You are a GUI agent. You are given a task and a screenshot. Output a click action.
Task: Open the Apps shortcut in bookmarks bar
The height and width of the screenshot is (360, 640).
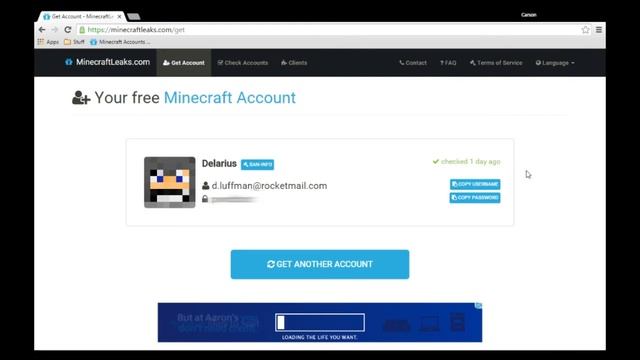click(48, 42)
